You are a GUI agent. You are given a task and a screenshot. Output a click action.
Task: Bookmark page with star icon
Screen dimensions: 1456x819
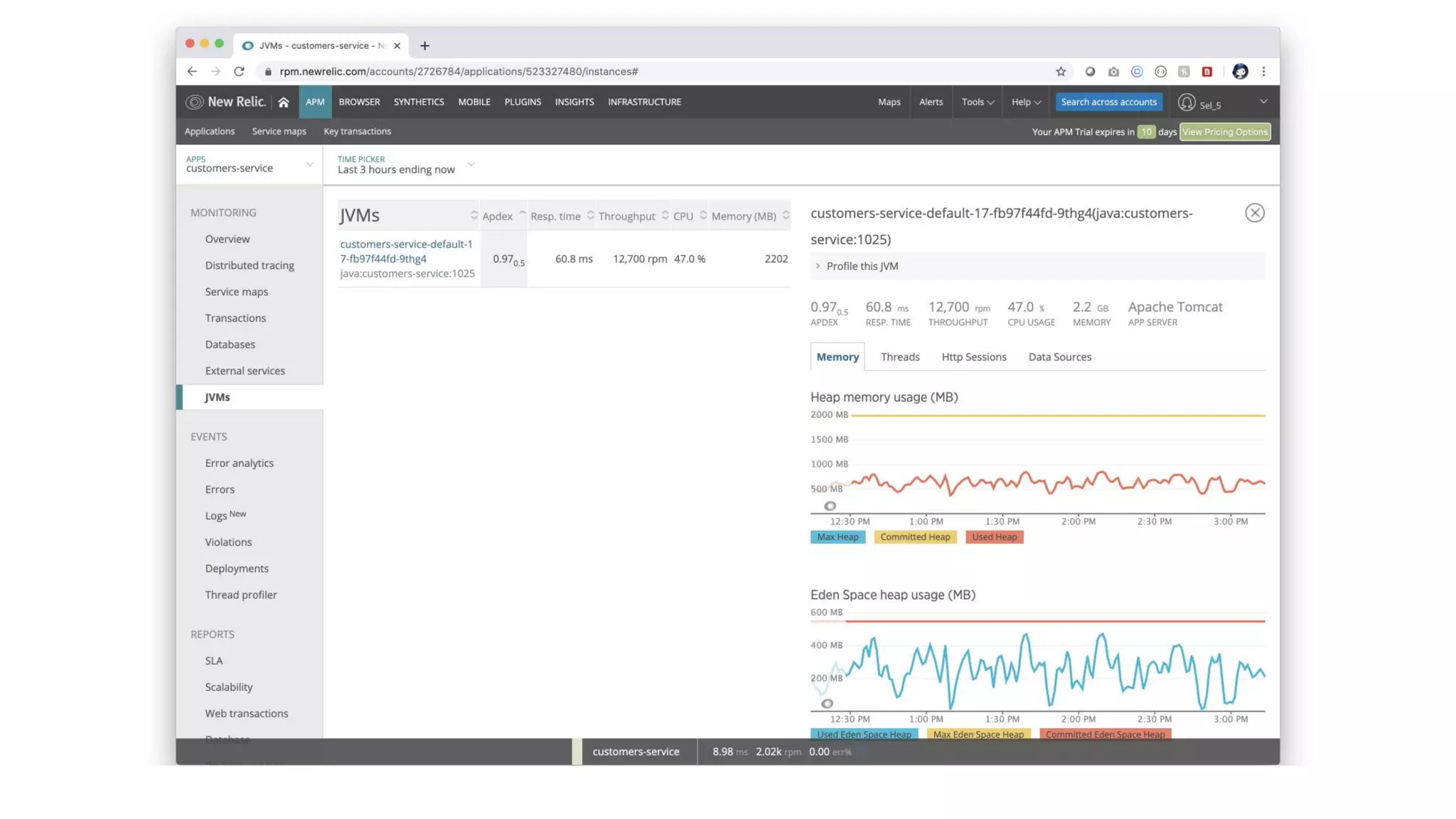tap(1061, 72)
